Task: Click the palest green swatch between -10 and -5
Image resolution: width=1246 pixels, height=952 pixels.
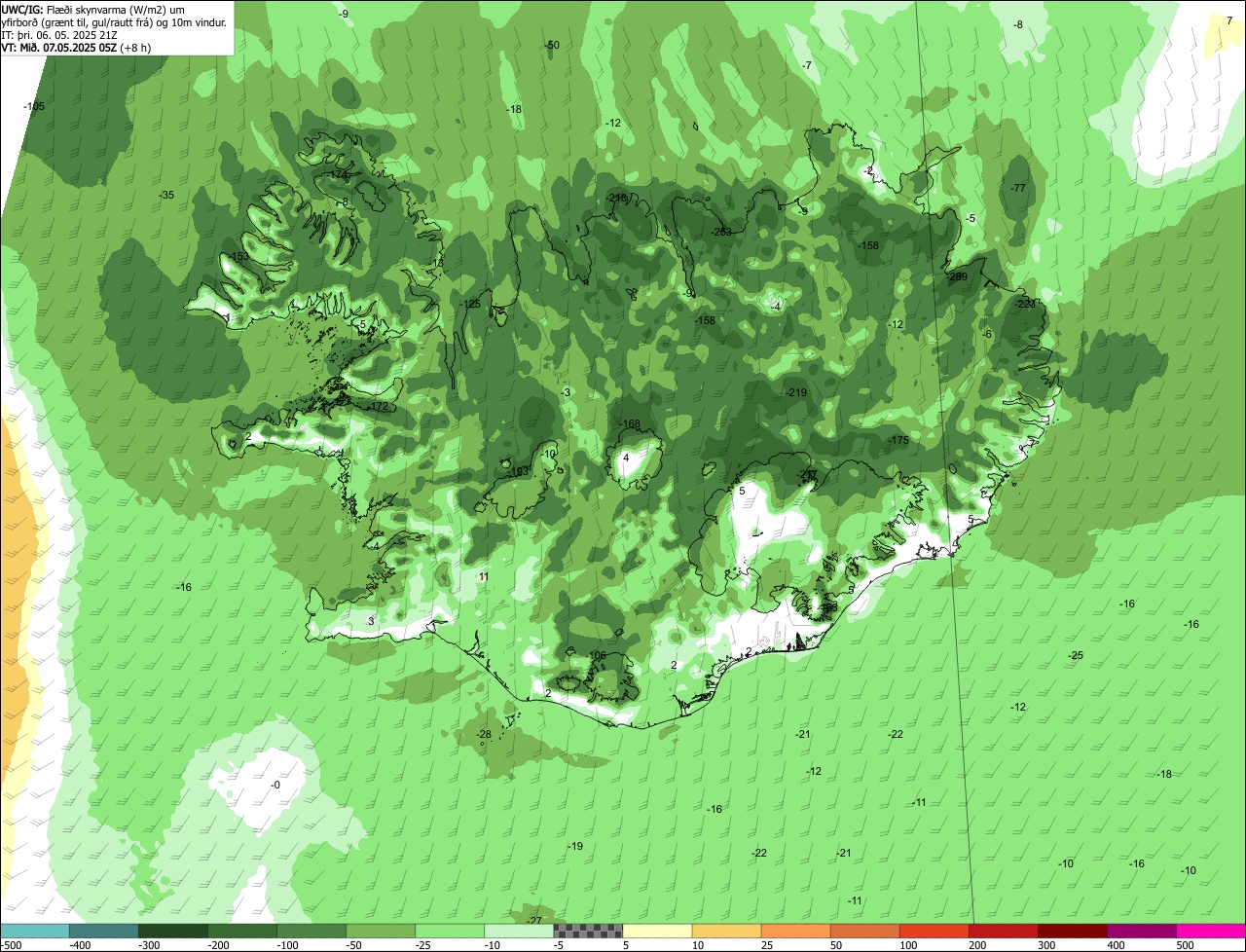Action: click(518, 931)
